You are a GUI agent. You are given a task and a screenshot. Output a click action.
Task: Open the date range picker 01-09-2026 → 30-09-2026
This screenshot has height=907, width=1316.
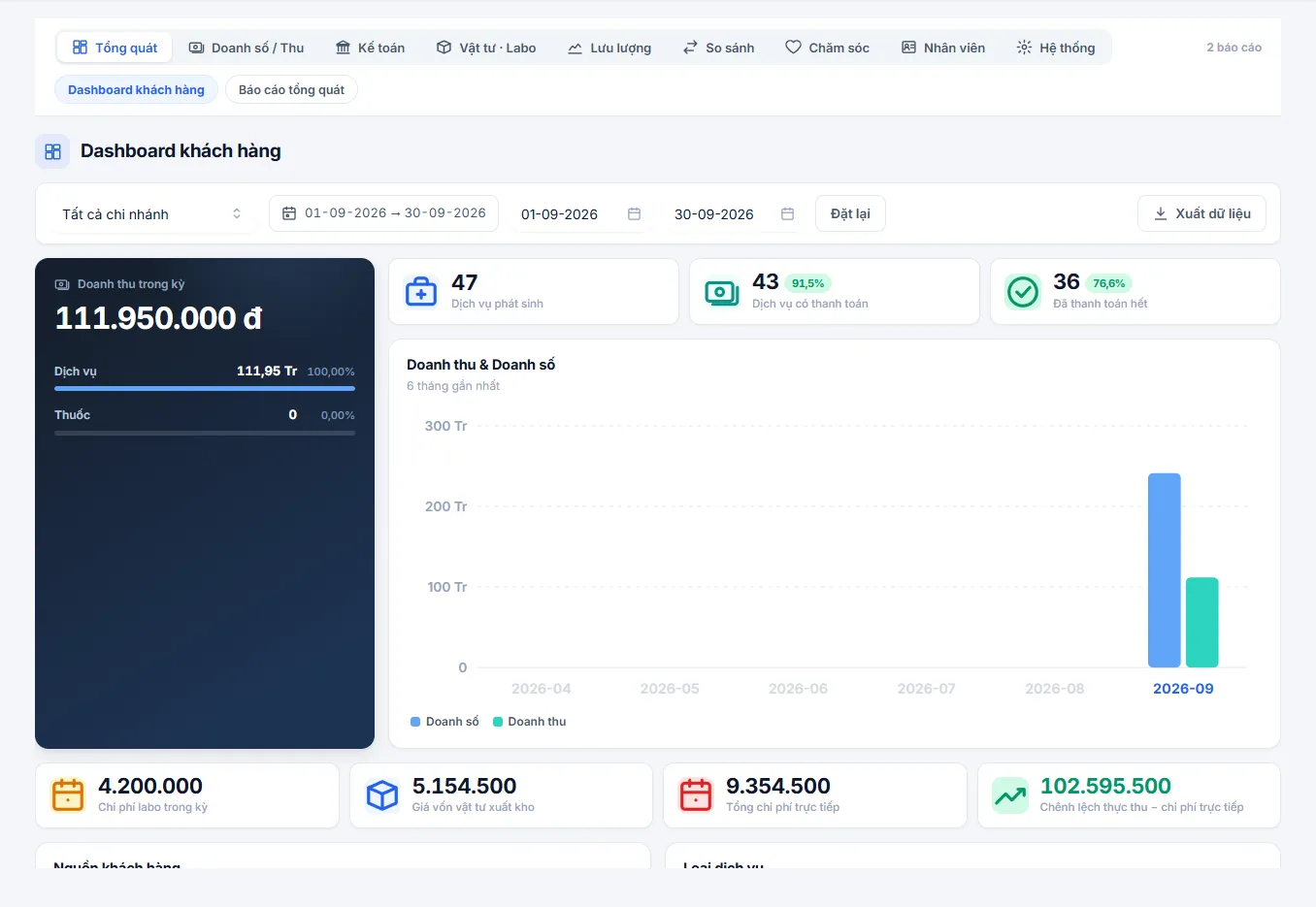tap(383, 213)
